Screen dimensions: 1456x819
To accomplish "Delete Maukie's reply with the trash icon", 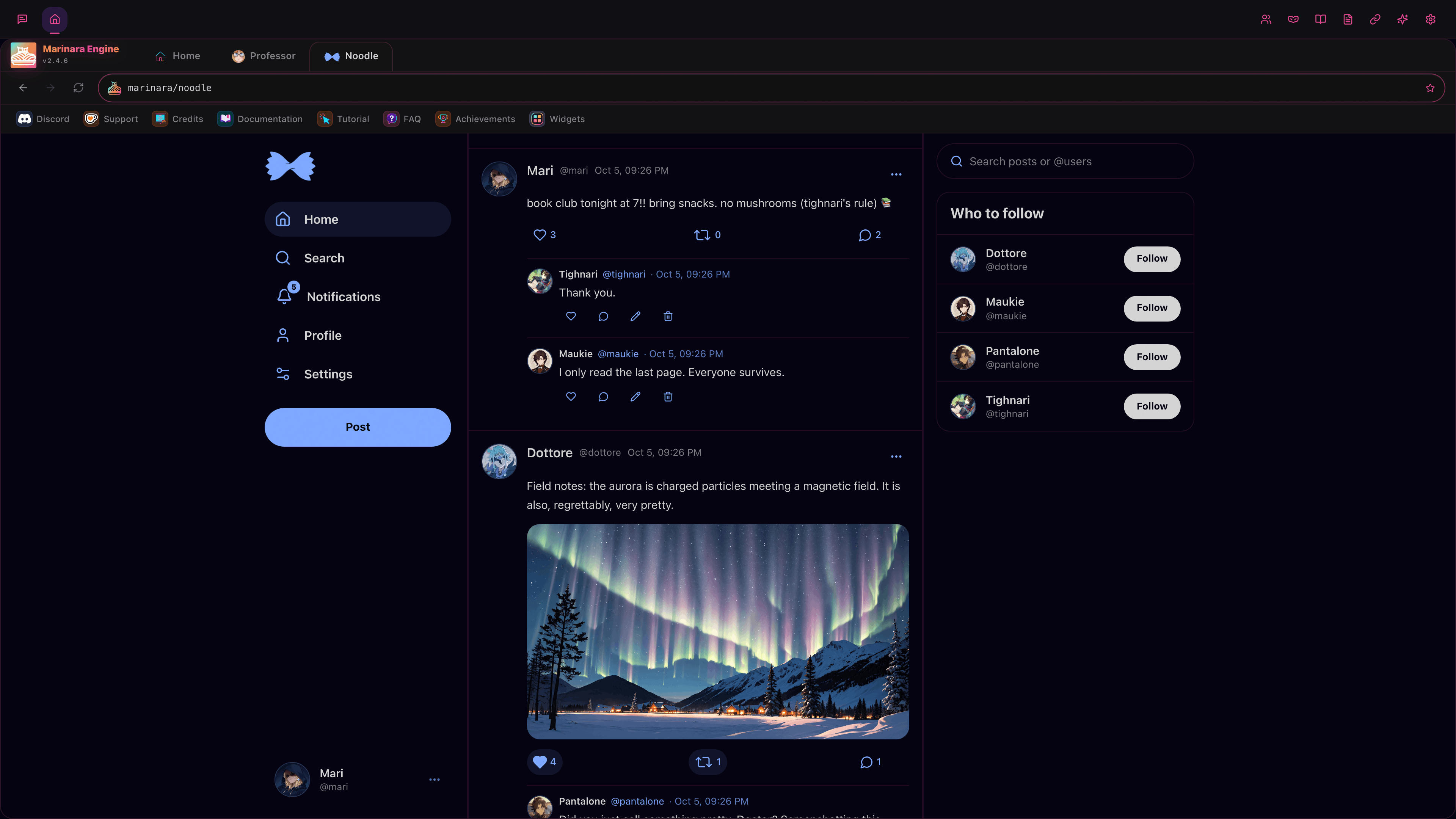I will (x=668, y=397).
